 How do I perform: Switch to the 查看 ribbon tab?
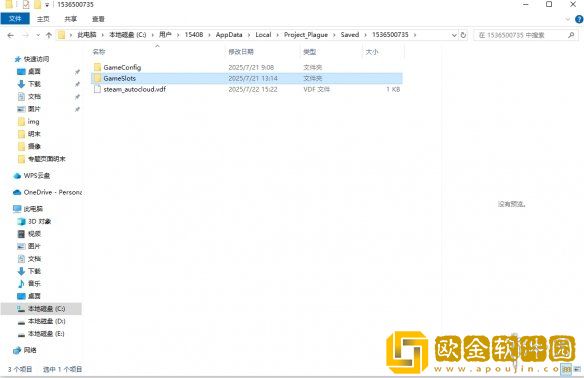98,19
